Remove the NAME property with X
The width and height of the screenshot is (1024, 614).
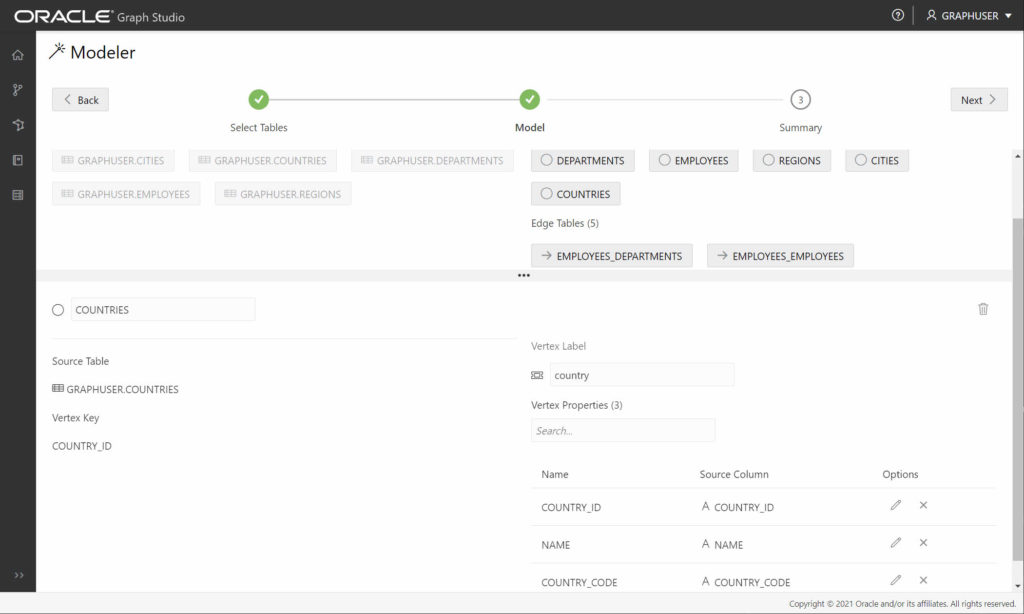click(923, 543)
